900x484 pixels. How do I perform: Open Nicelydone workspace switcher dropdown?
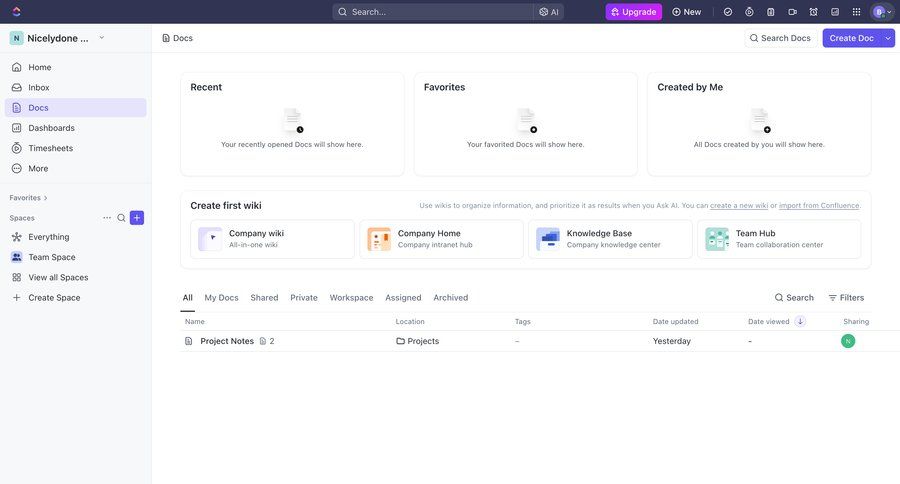[x=57, y=38]
